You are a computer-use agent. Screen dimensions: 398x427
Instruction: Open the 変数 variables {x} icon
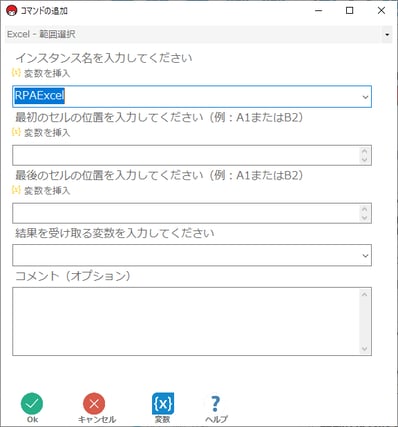(x=163, y=404)
